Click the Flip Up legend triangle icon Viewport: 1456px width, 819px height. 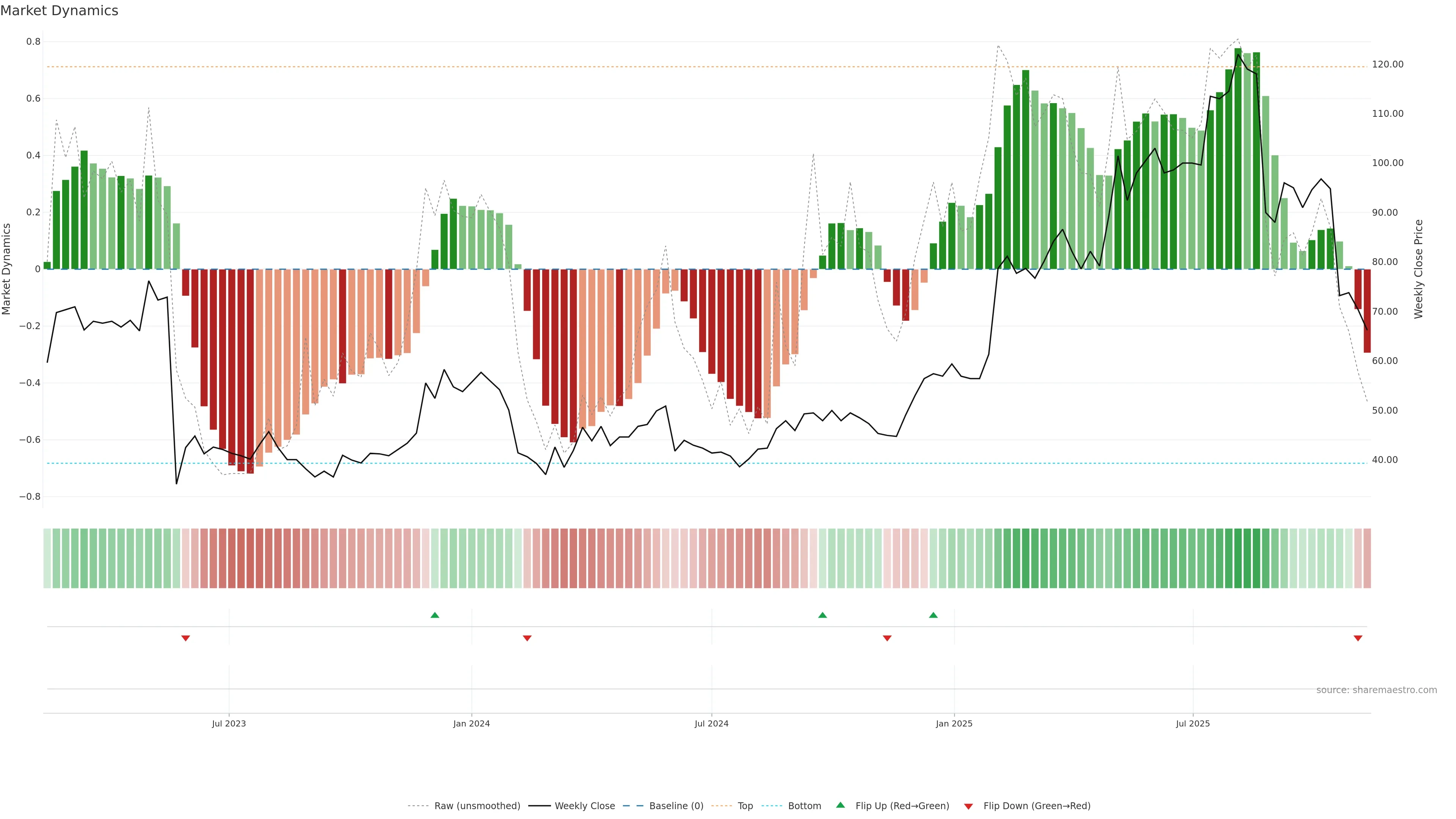coord(841,805)
